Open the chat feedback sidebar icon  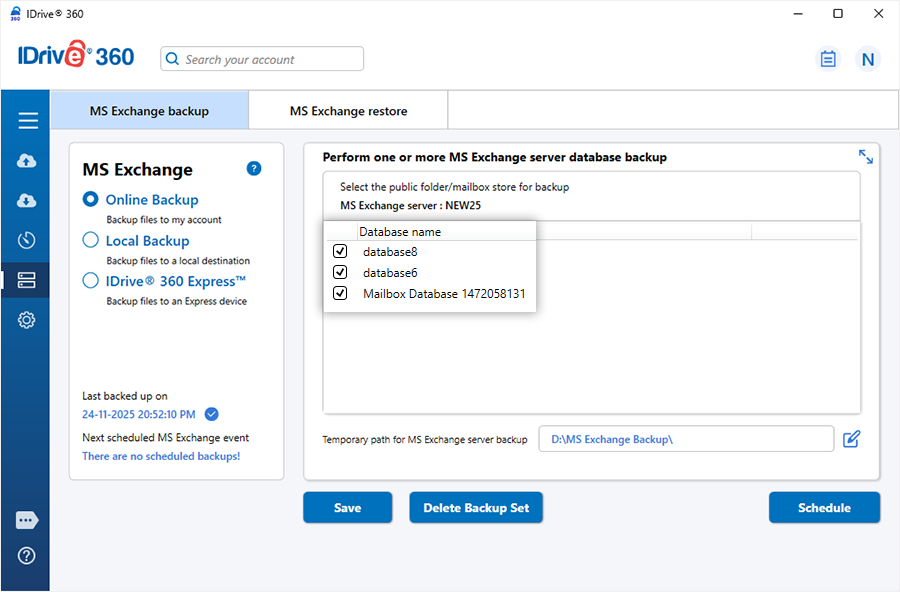point(27,520)
